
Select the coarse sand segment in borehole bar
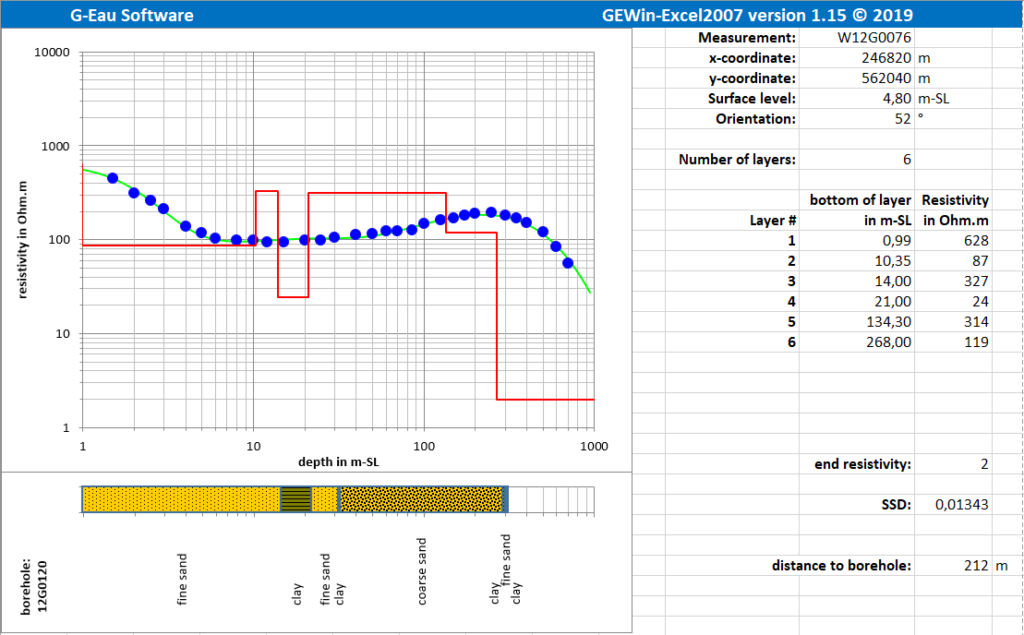coord(419,499)
